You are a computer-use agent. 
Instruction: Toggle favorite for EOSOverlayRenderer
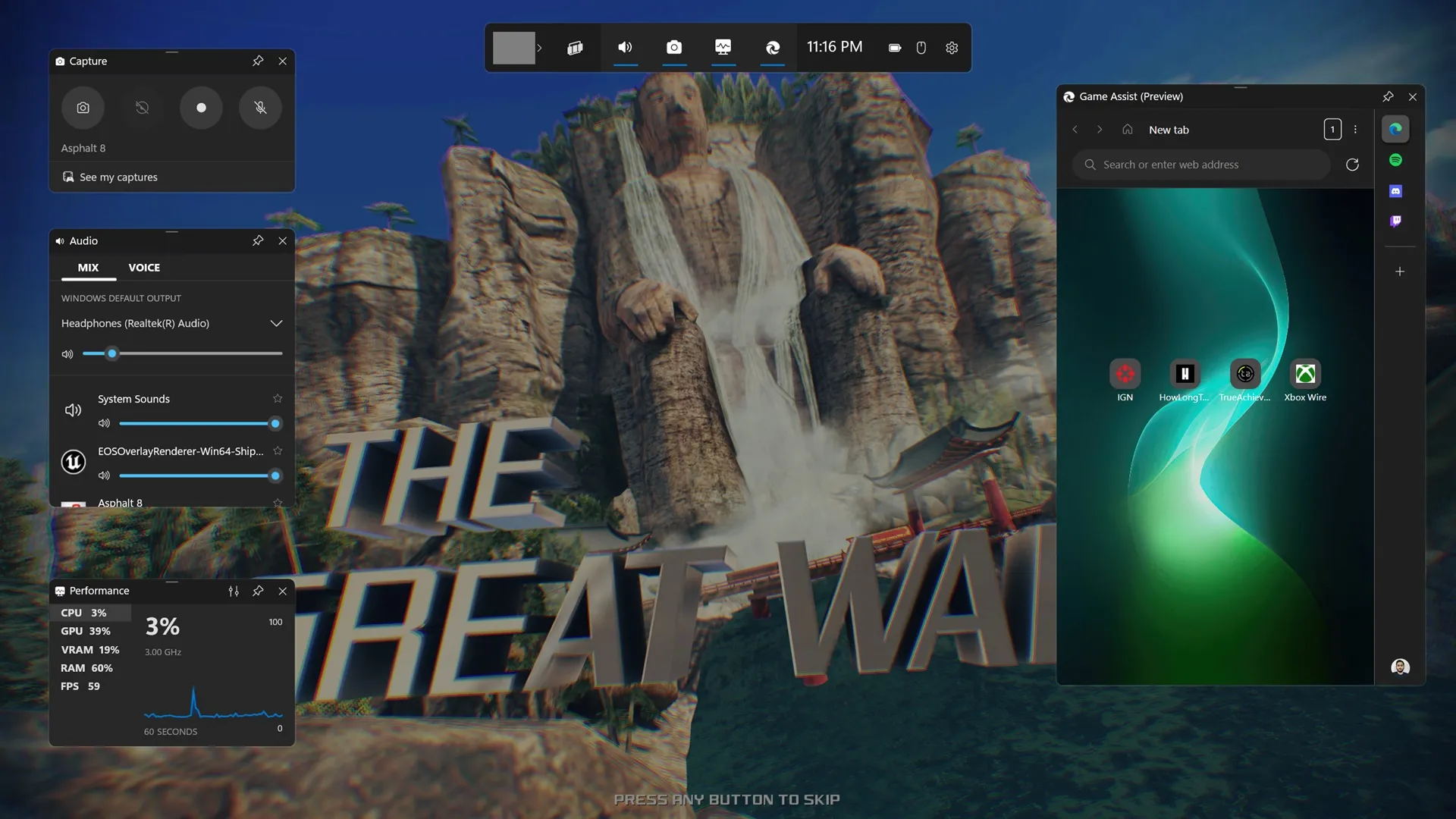tap(277, 451)
